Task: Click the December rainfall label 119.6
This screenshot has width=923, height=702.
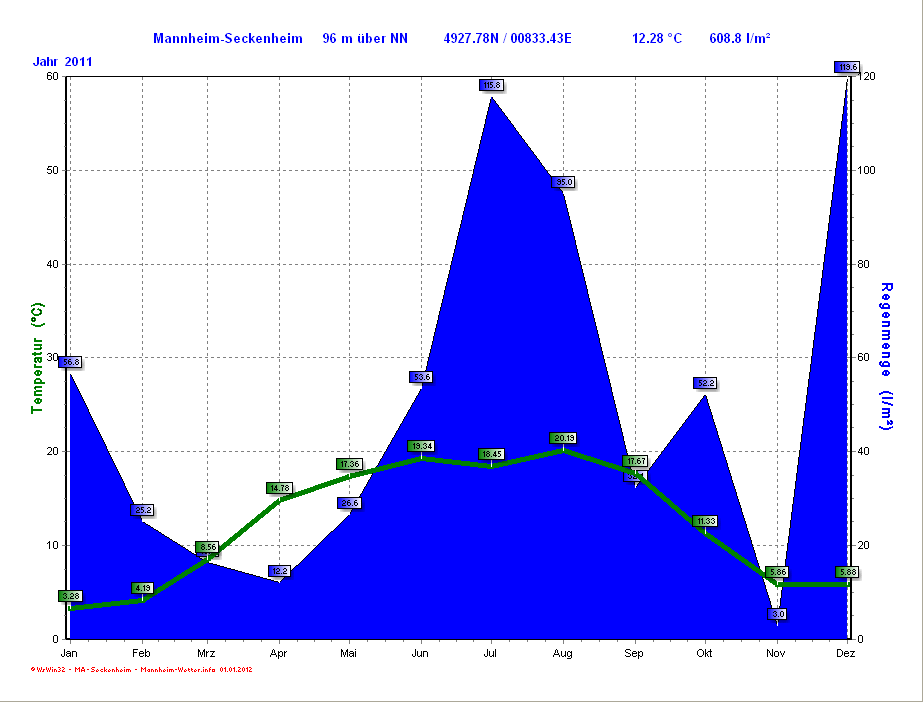Action: 847,67
